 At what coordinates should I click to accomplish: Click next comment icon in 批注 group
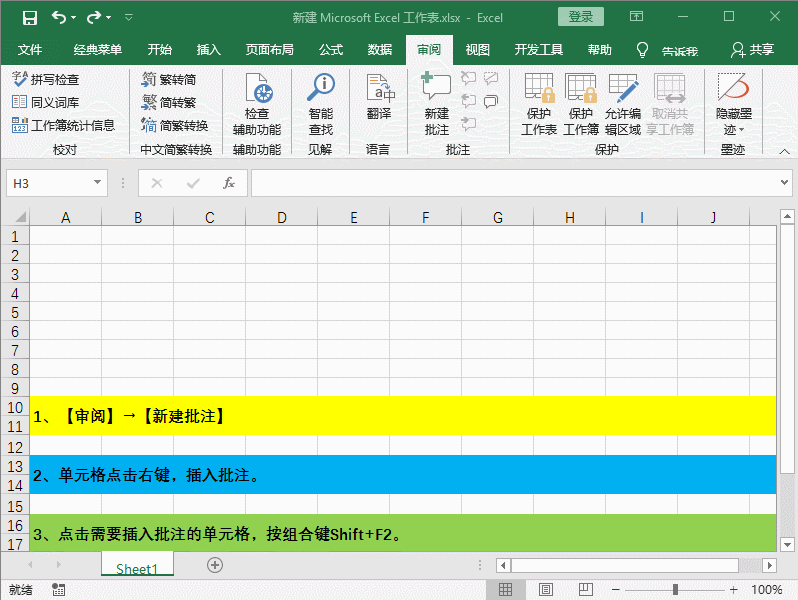(x=468, y=123)
